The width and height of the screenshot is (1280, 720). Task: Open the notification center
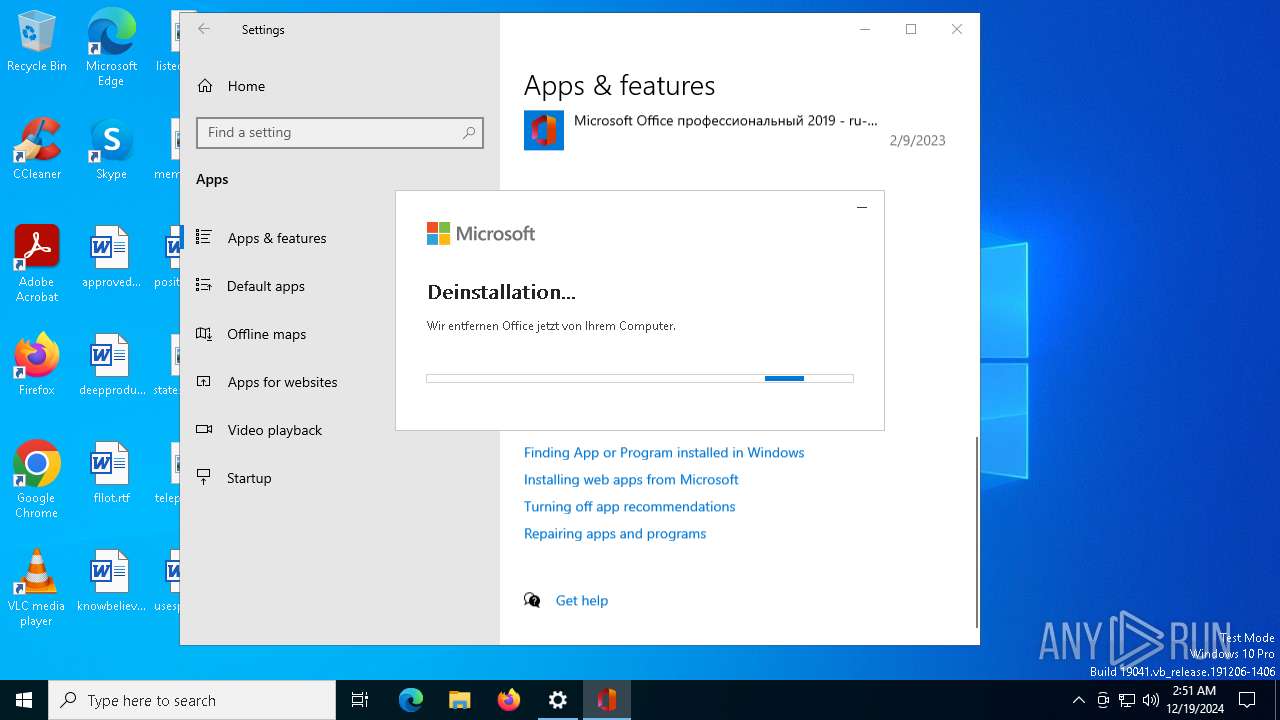[x=1247, y=700]
